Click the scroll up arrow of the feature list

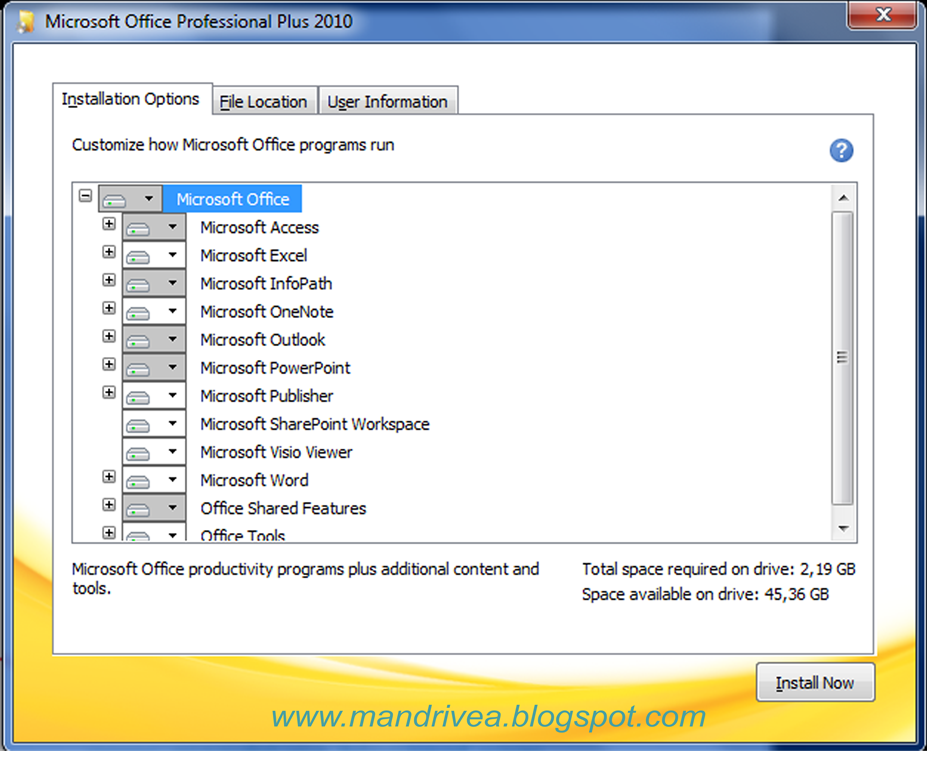click(x=843, y=198)
